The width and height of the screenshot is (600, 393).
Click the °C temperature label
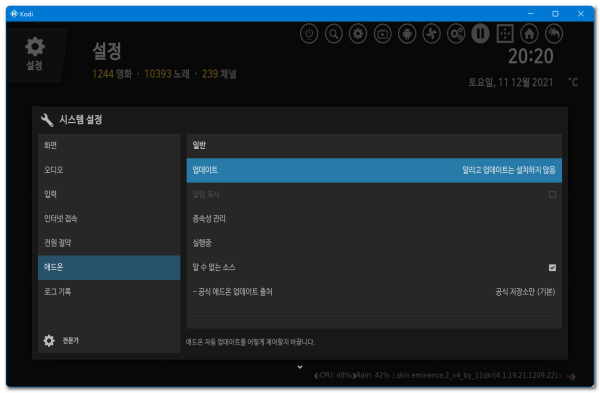coord(573,82)
